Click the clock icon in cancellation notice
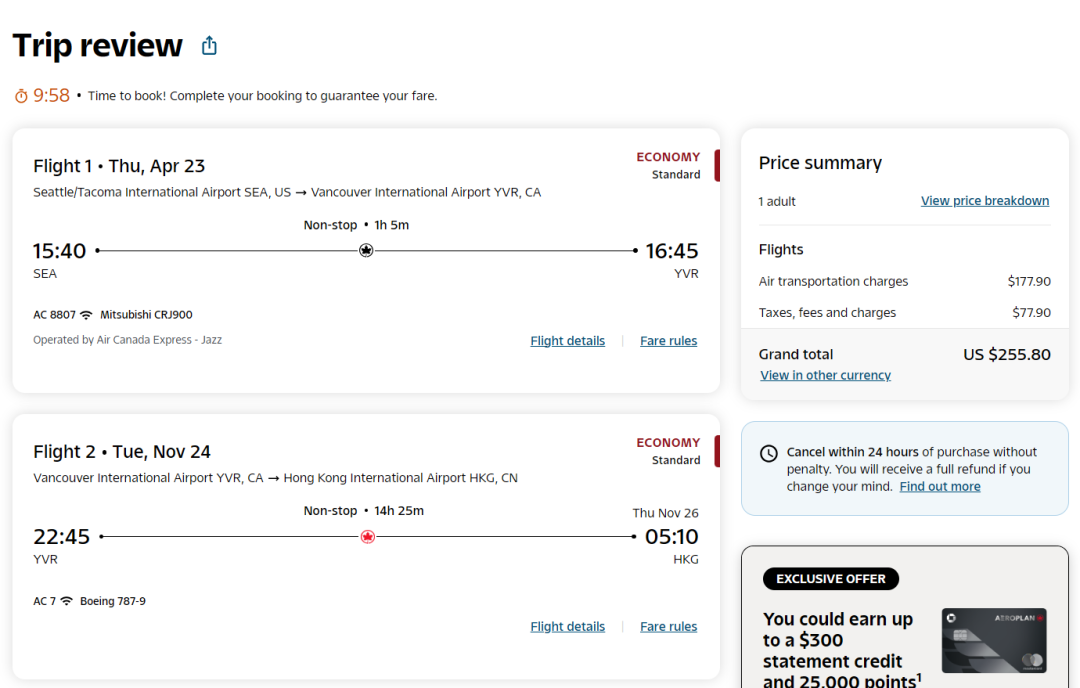Viewport: 1080px width, 688px height. (x=768, y=453)
